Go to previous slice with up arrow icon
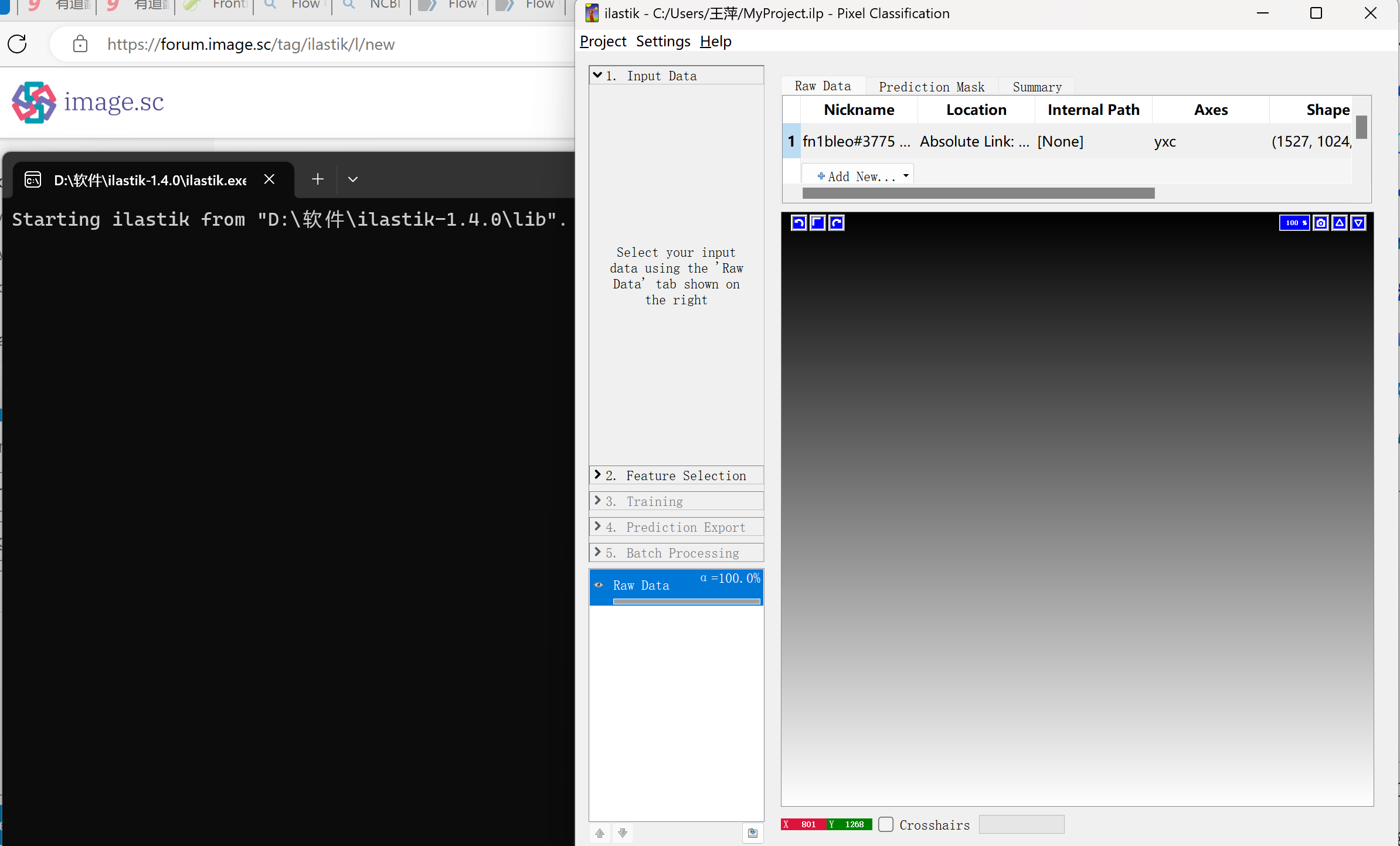The image size is (1400, 846). pos(1340,222)
